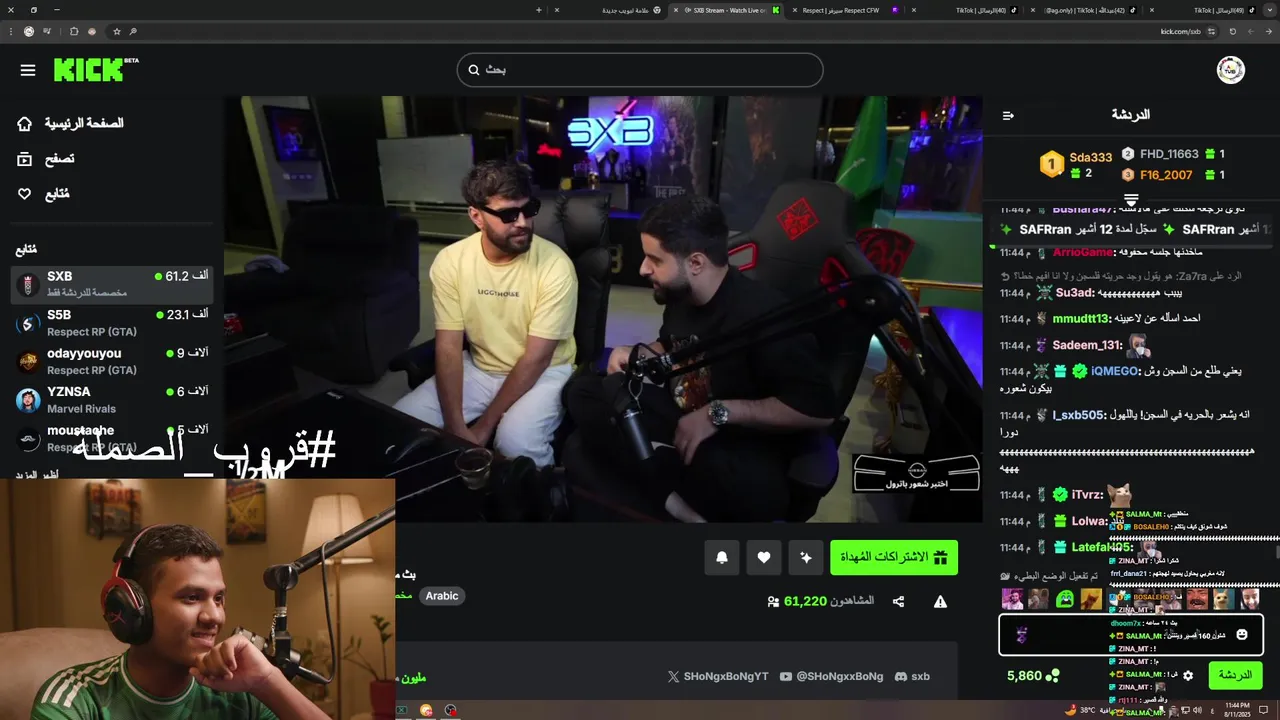Open Sda333 top gifter profile
Screen dimensions: 1280x720
(x=1090, y=157)
